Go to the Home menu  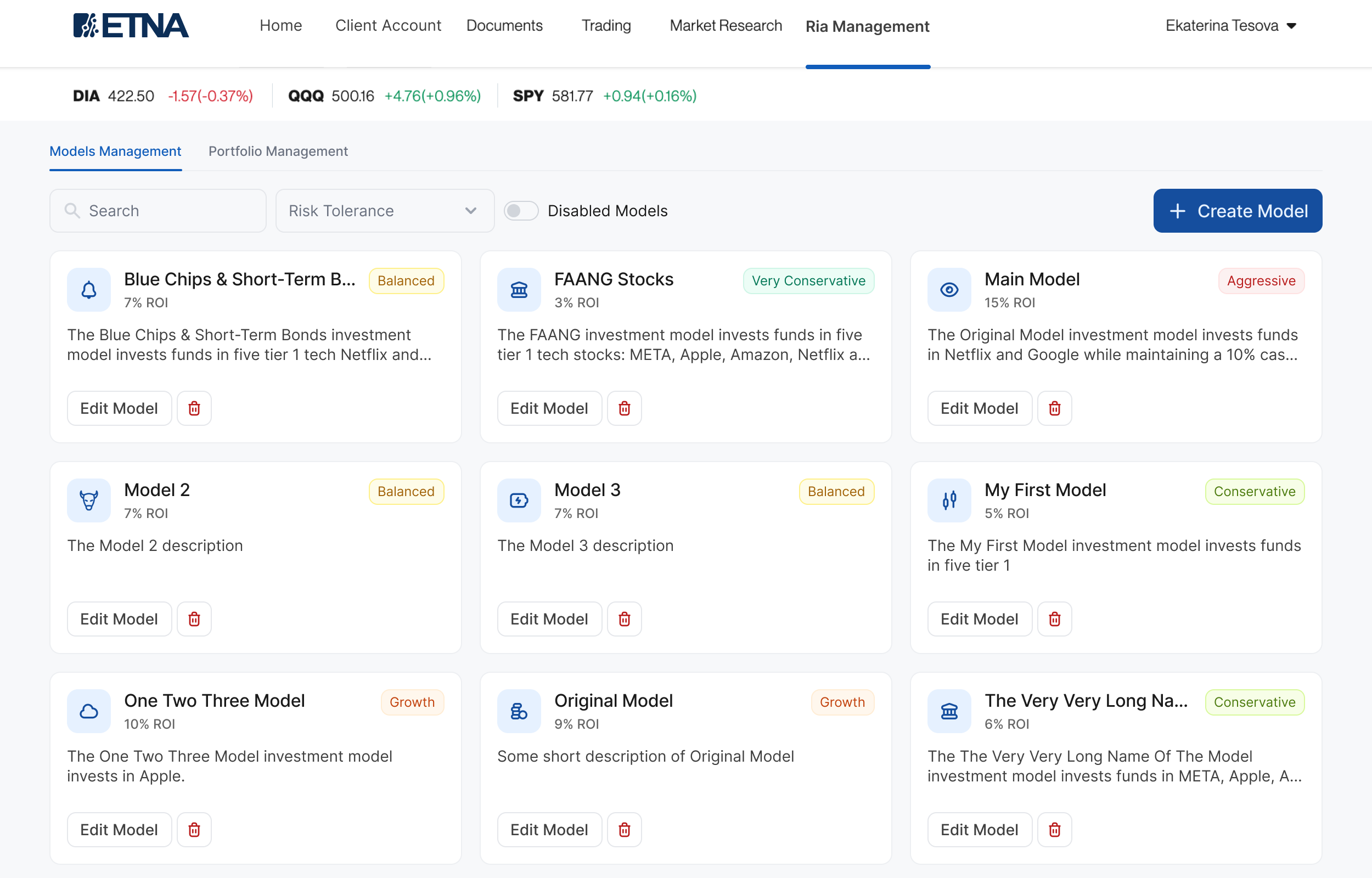281,26
